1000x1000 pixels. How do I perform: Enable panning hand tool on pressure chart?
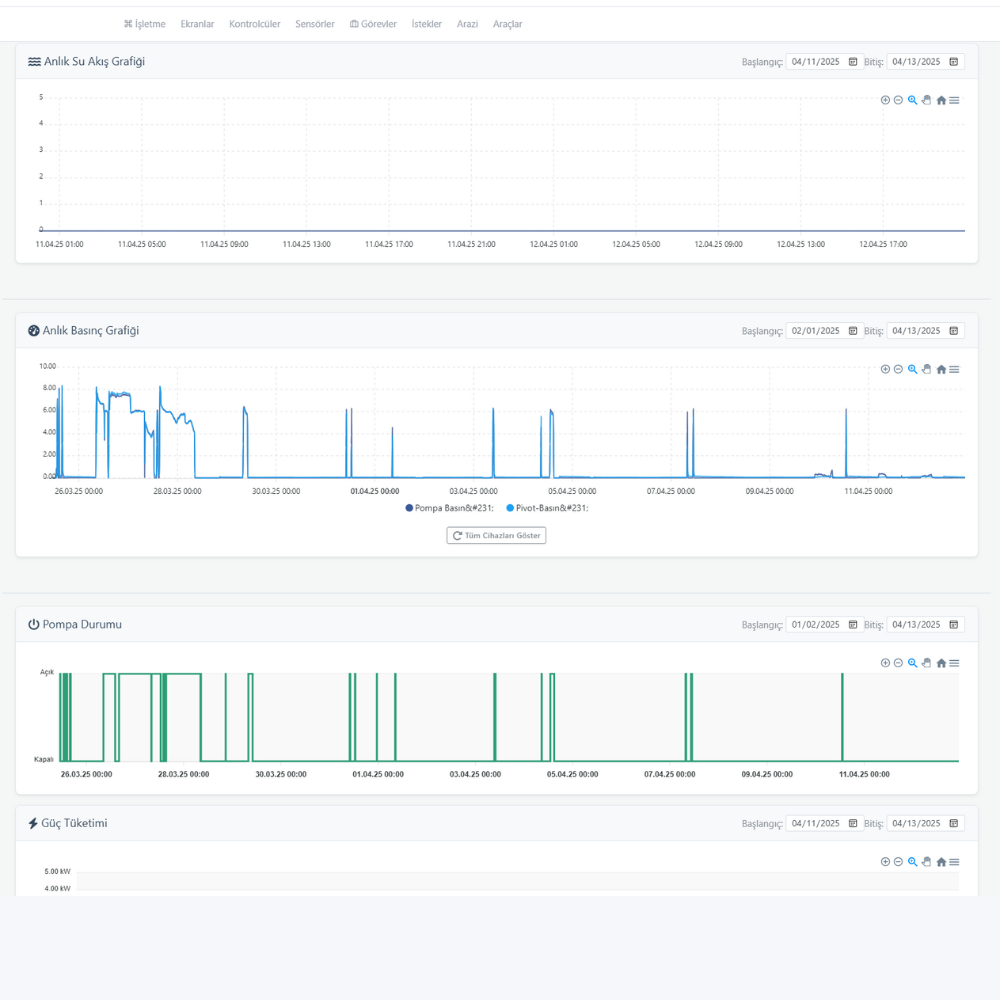(926, 369)
